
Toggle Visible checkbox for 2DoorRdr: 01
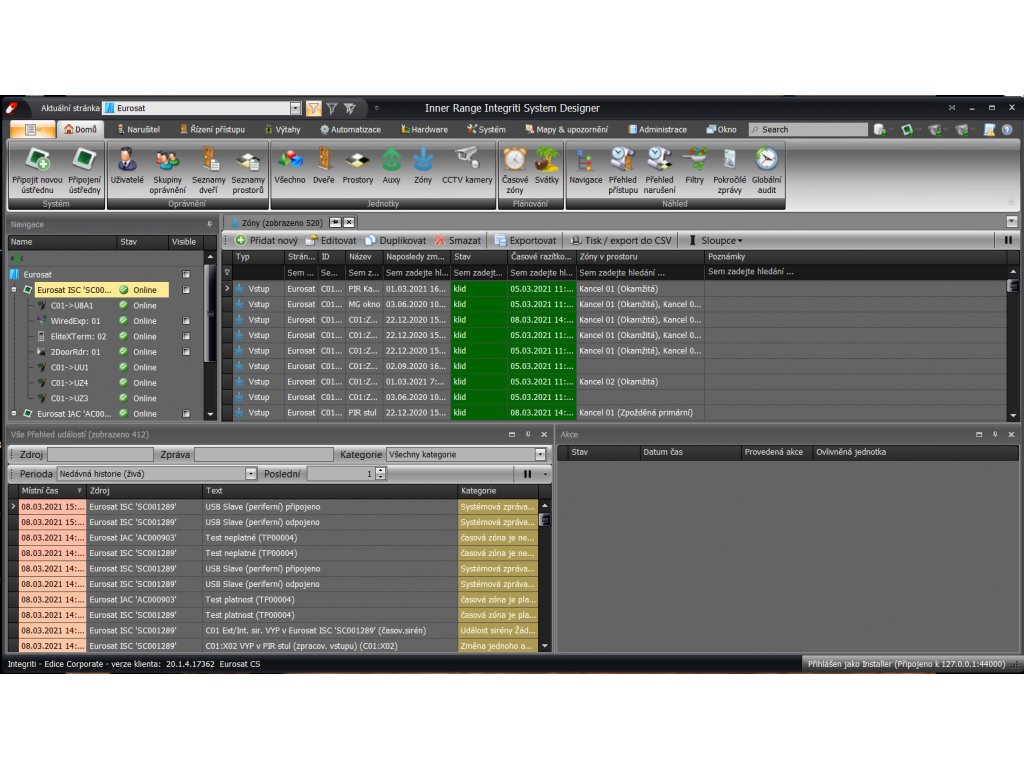(x=186, y=352)
